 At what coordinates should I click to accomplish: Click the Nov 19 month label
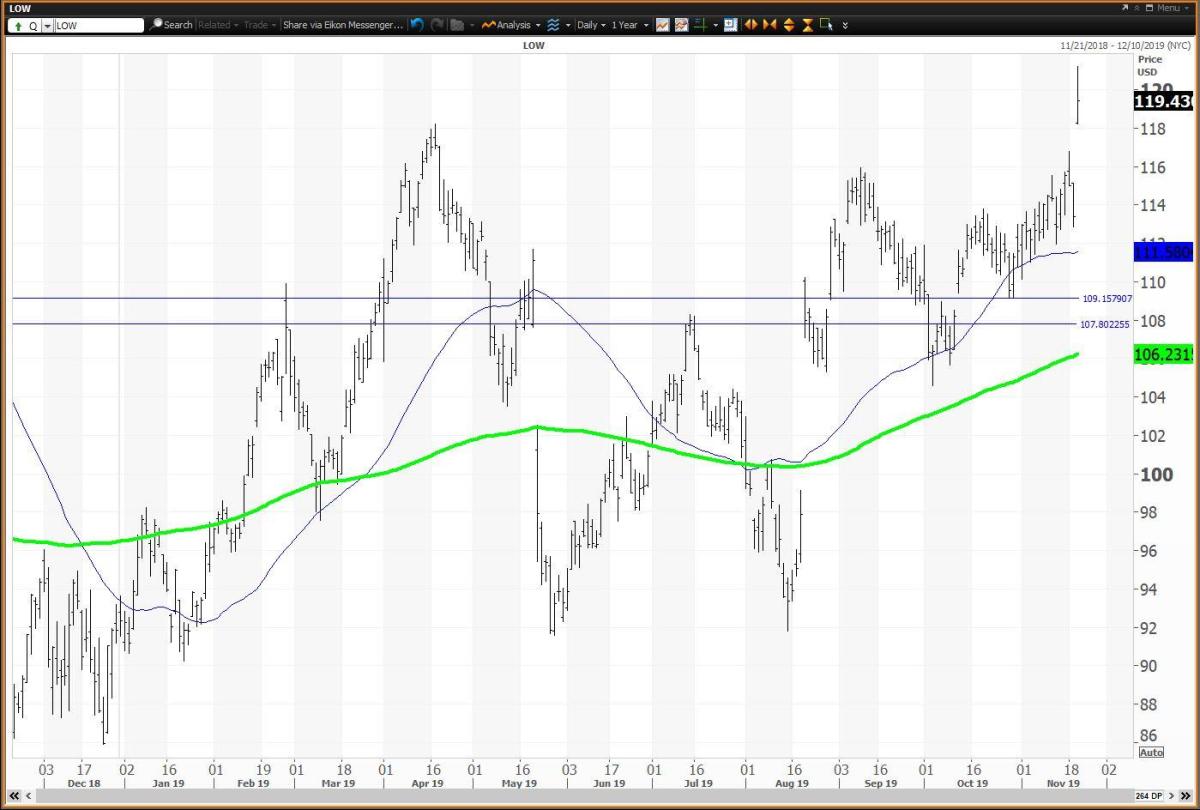pos(1063,784)
